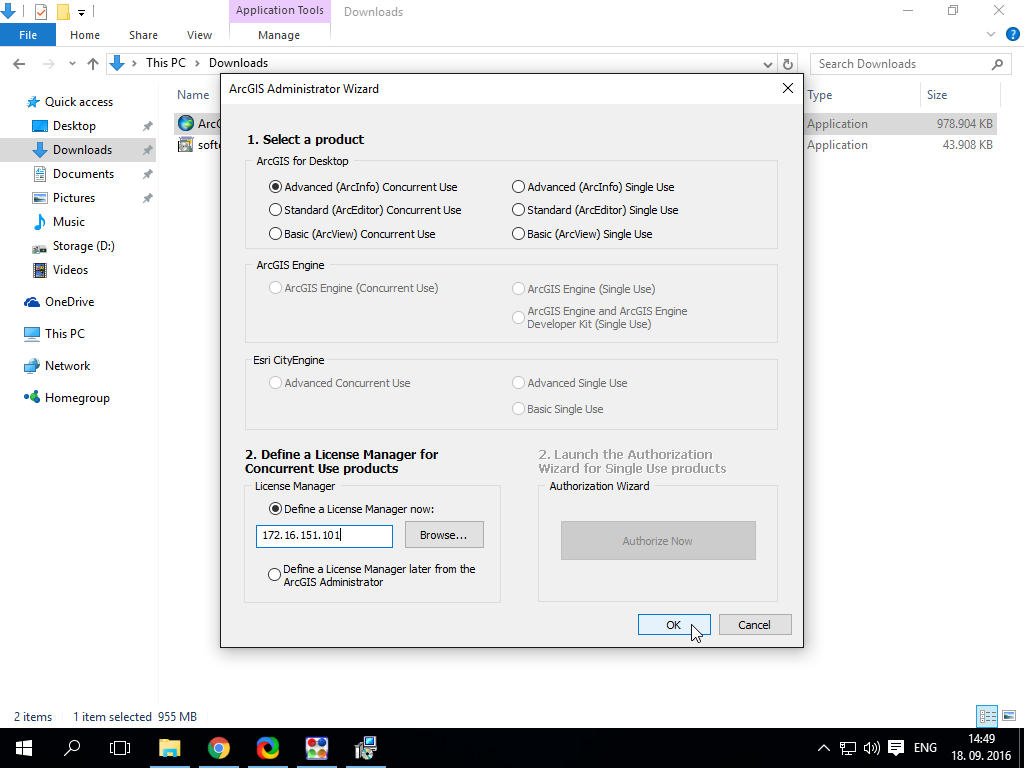Open Explorer help
This screenshot has height=768, width=1024.
tap(1013, 35)
